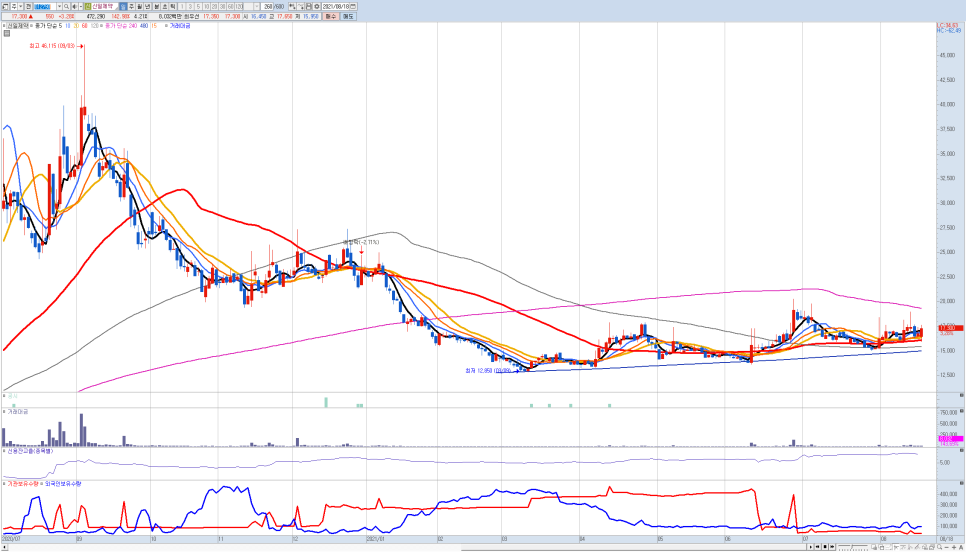Click the 기관보유수량 legend label
Viewport: 966px width, 552px height.
point(23,484)
